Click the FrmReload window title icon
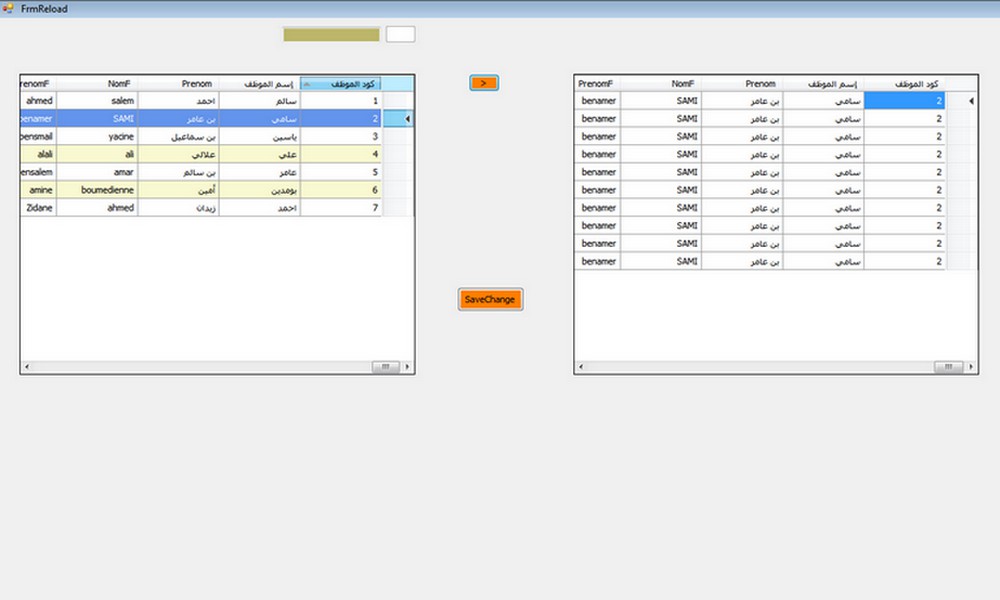Viewport: 1000px width, 600px height. coord(9,8)
